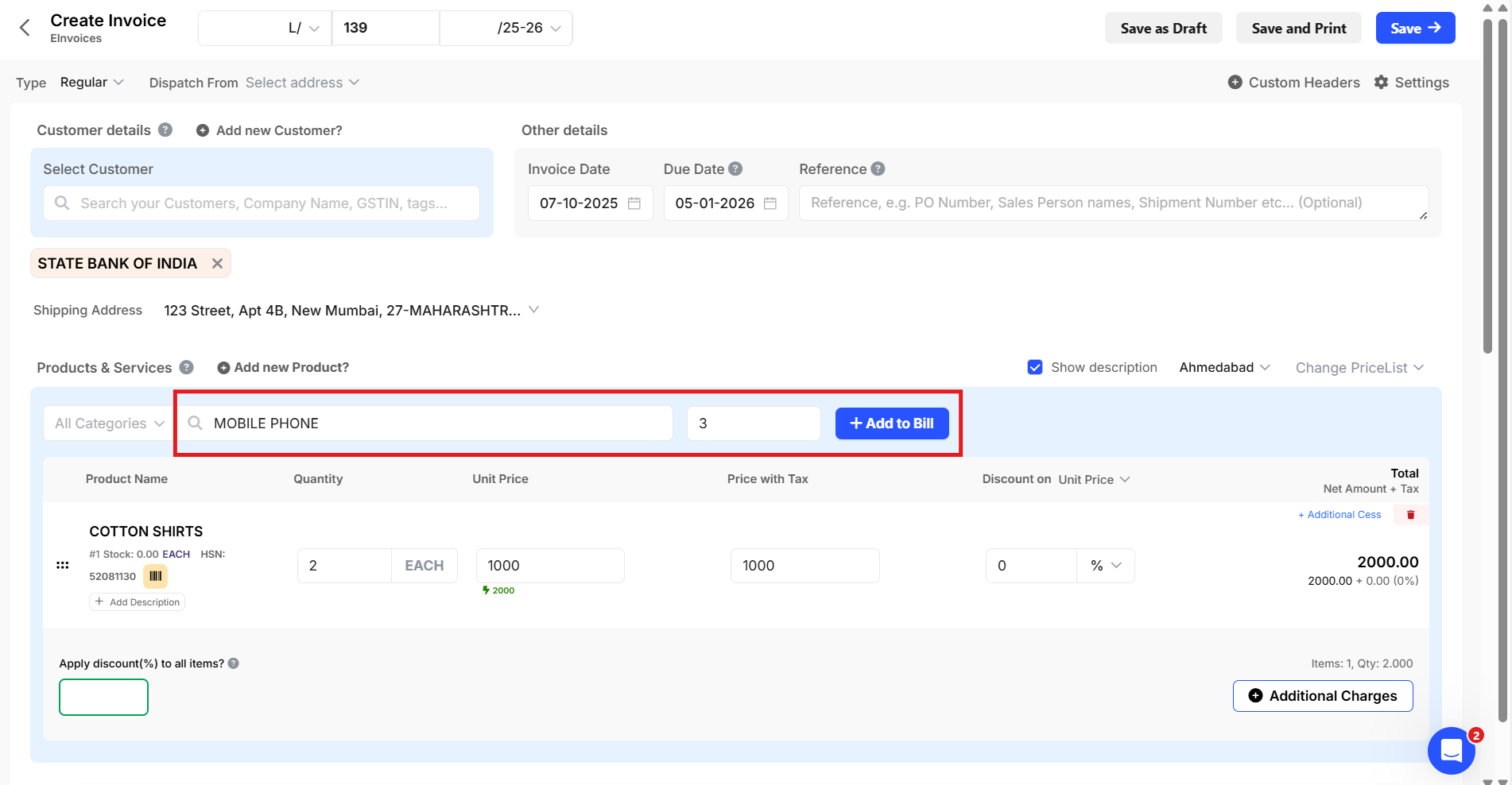Viewport: 1512px width, 785px height.
Task: Click the Unit Price field for COTTON SHIRTS
Action: click(550, 566)
